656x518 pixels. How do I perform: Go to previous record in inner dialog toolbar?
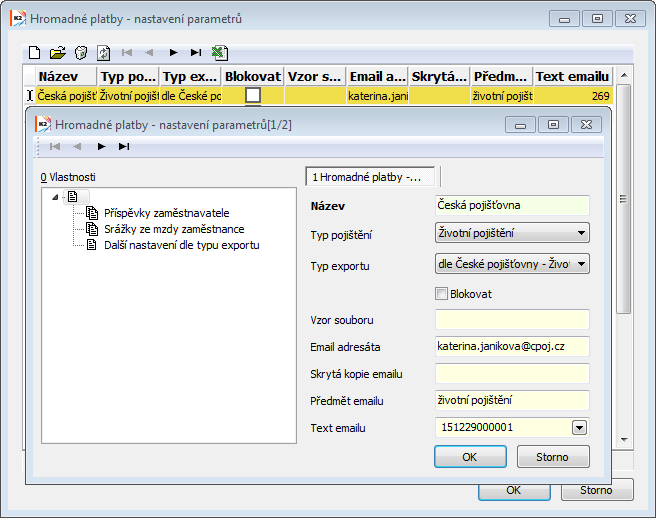click(x=77, y=146)
